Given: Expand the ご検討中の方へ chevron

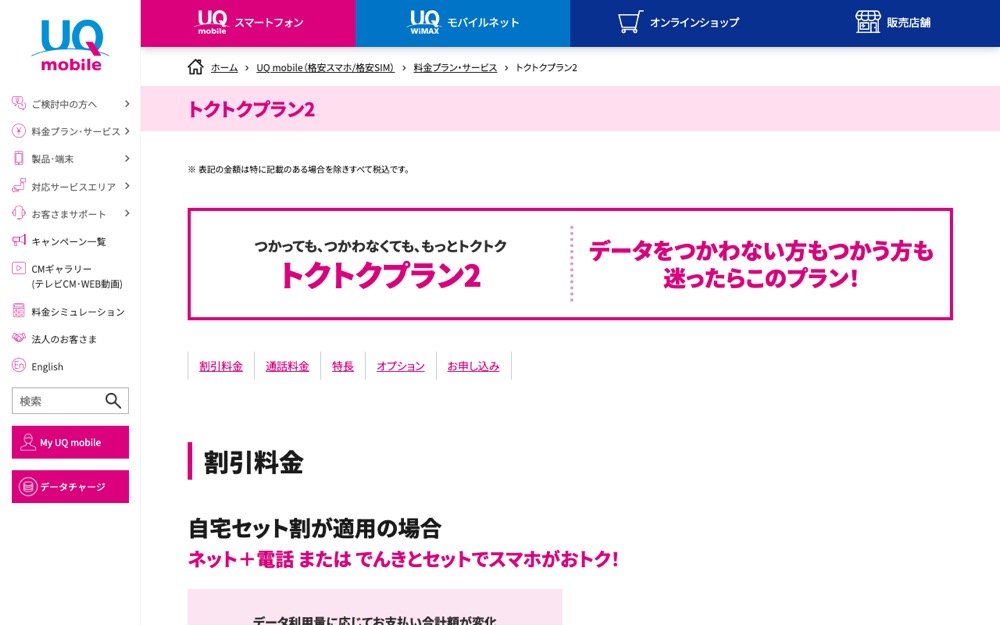Looking at the screenshot, I should coord(127,103).
